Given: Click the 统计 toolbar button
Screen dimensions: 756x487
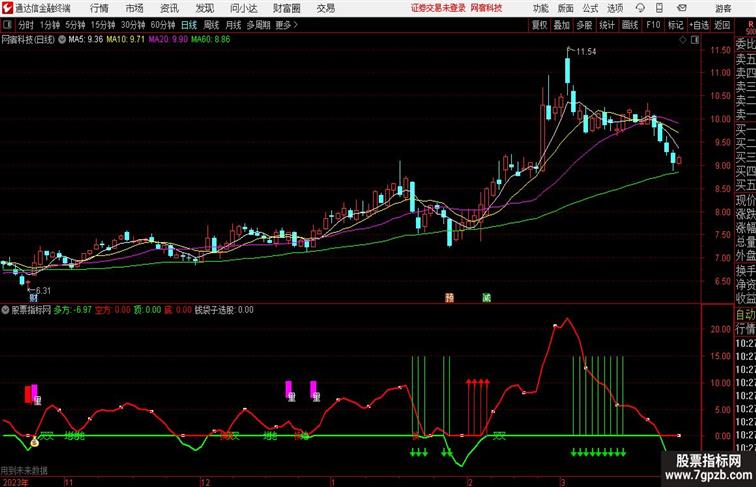Looking at the screenshot, I should coord(607,25).
